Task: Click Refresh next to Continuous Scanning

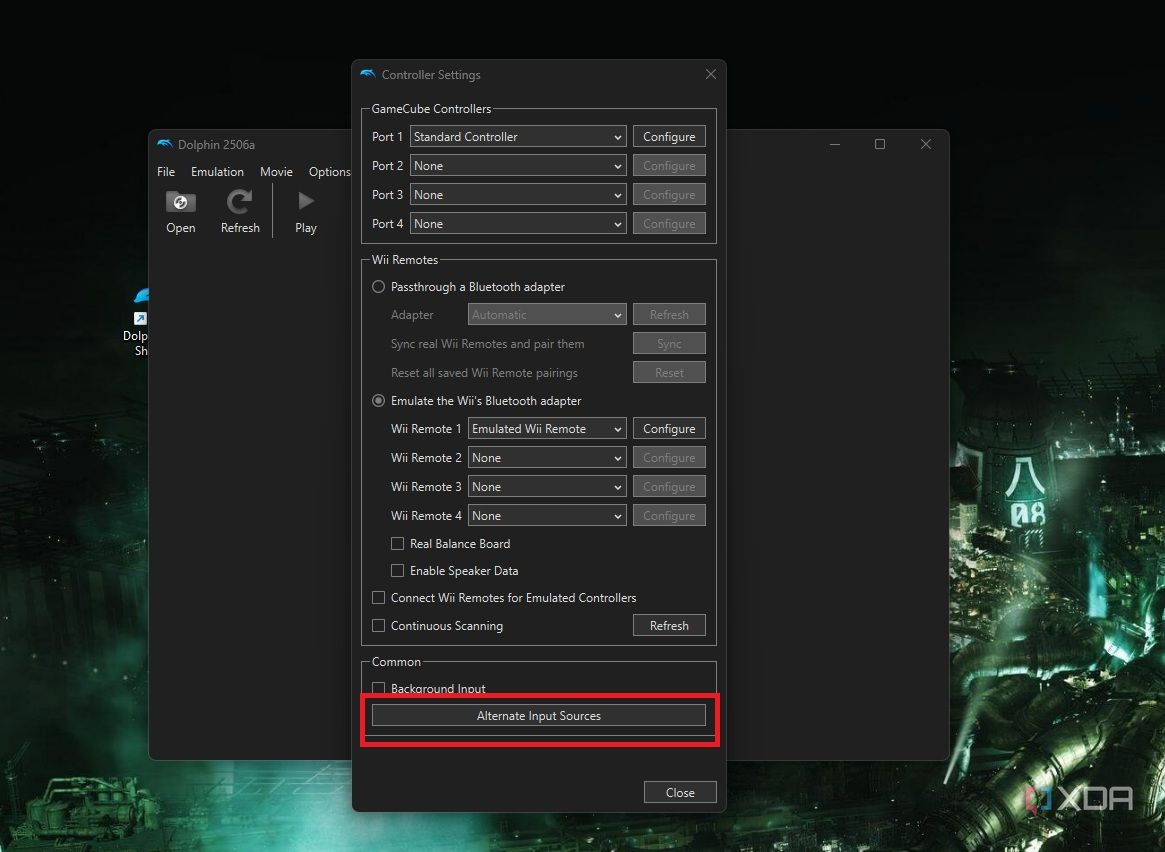Action: pyautogui.click(x=669, y=626)
